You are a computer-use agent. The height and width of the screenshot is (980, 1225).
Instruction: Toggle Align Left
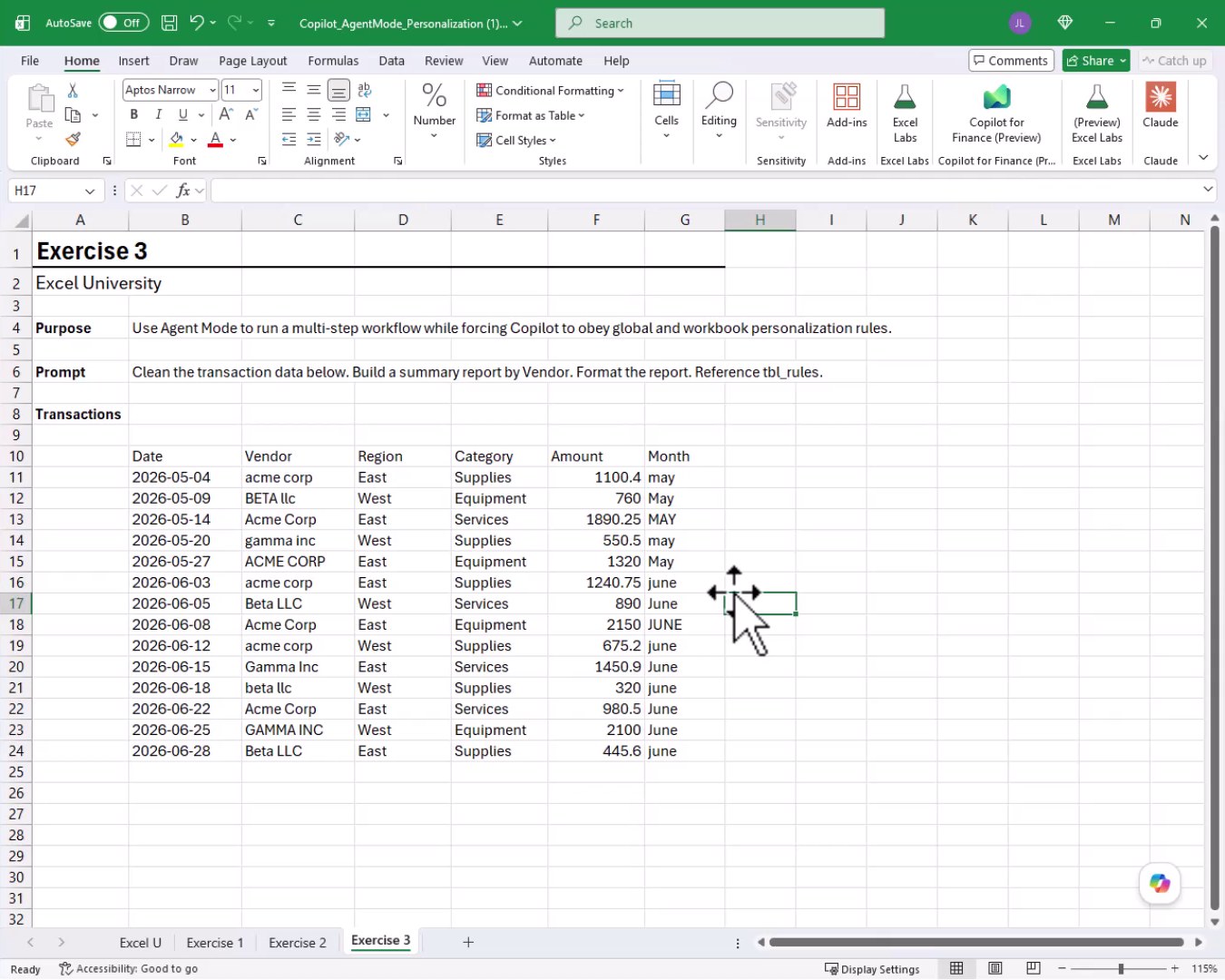289,114
